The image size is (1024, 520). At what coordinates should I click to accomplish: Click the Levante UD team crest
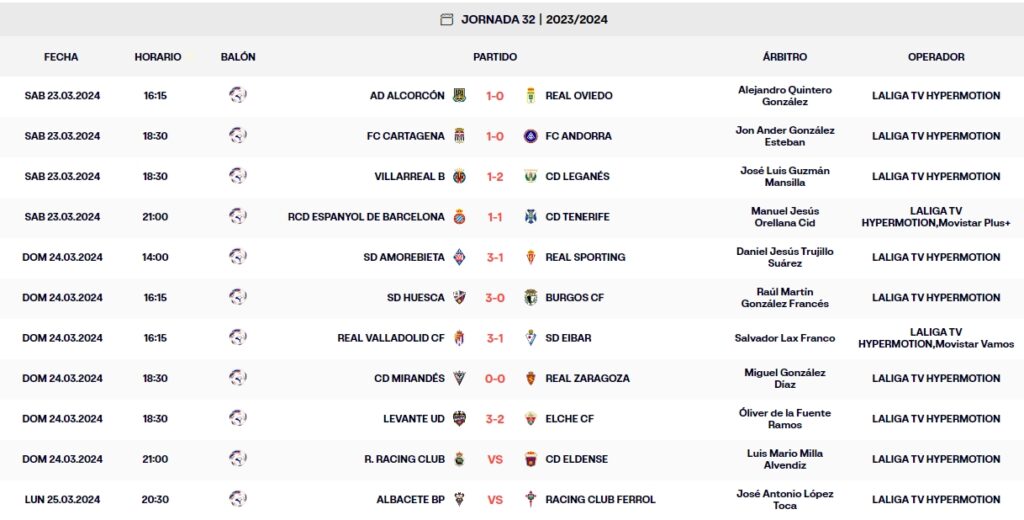tap(459, 419)
